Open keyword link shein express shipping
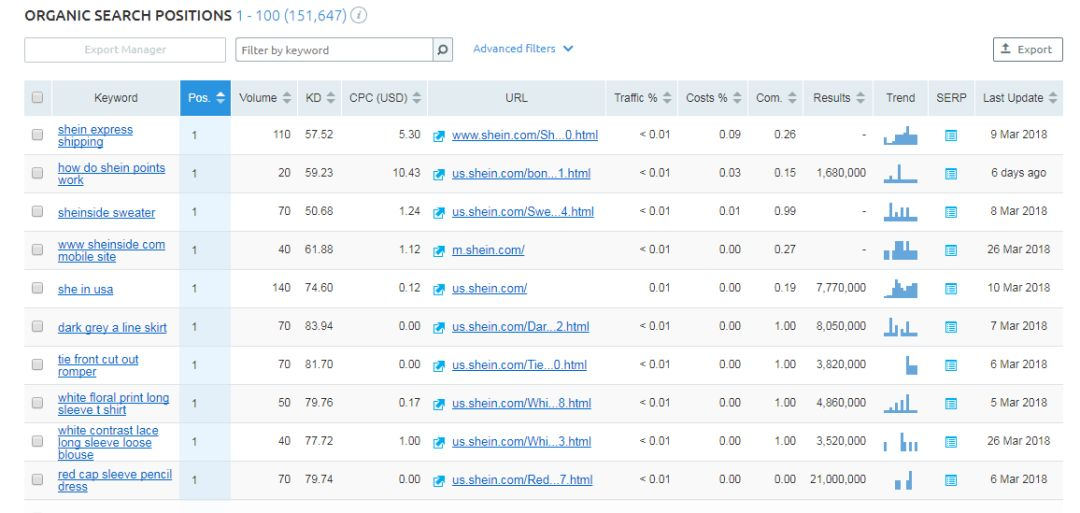1080x513 pixels. [x=95, y=136]
